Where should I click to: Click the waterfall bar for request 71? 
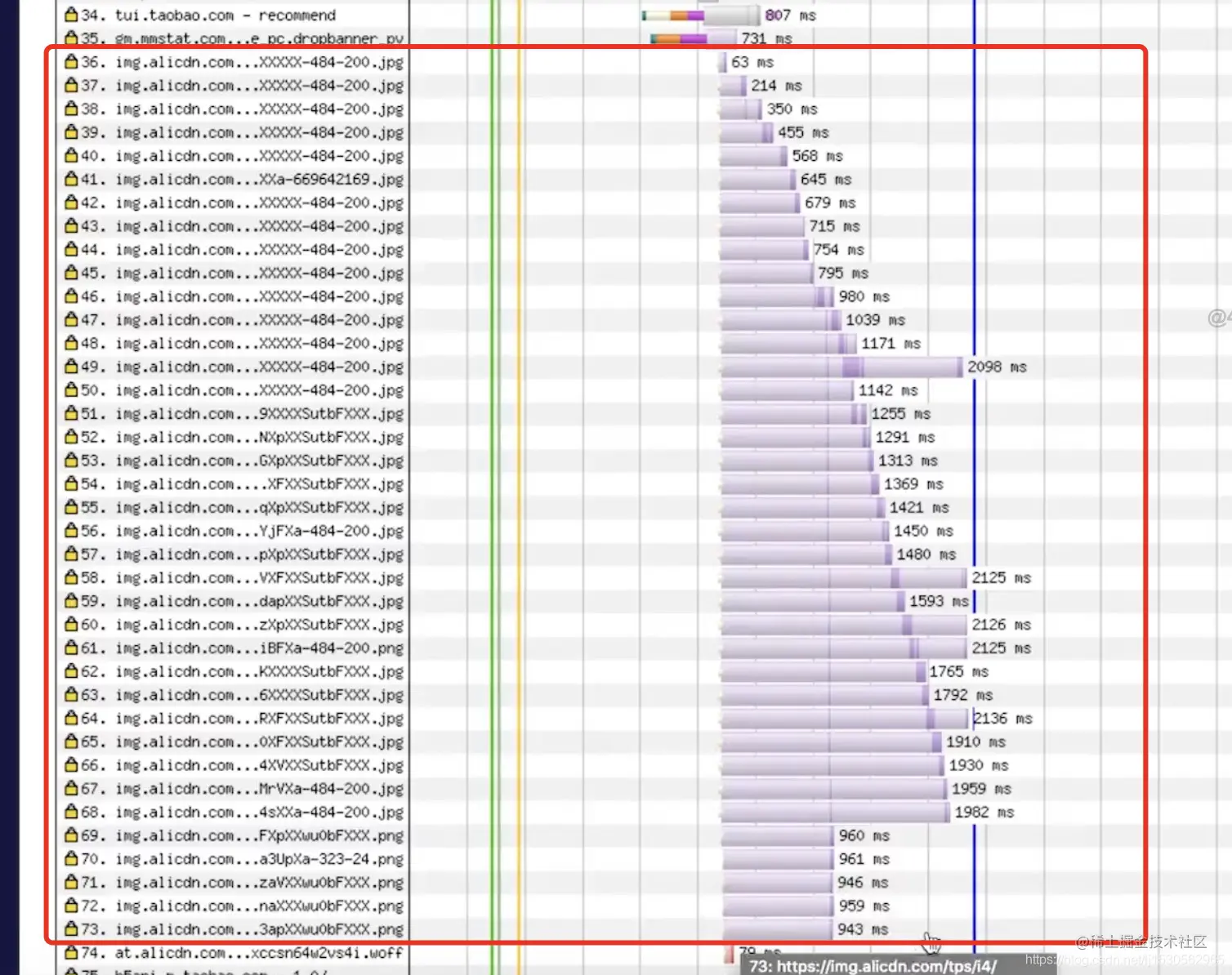(776, 883)
